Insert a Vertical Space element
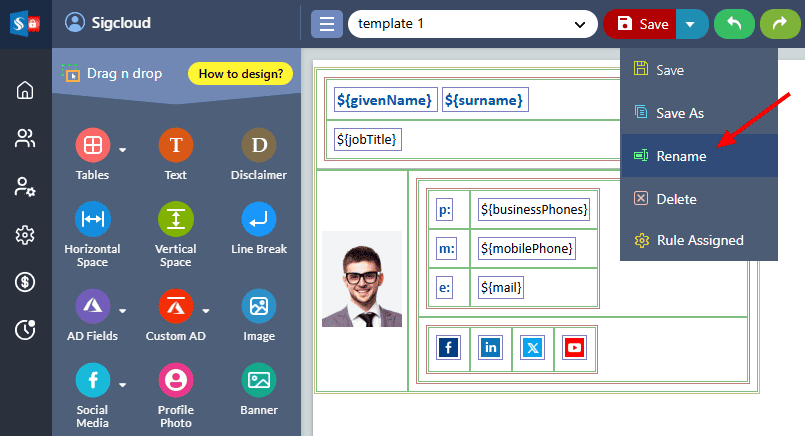Screen dimensions: 805x436 (175, 219)
